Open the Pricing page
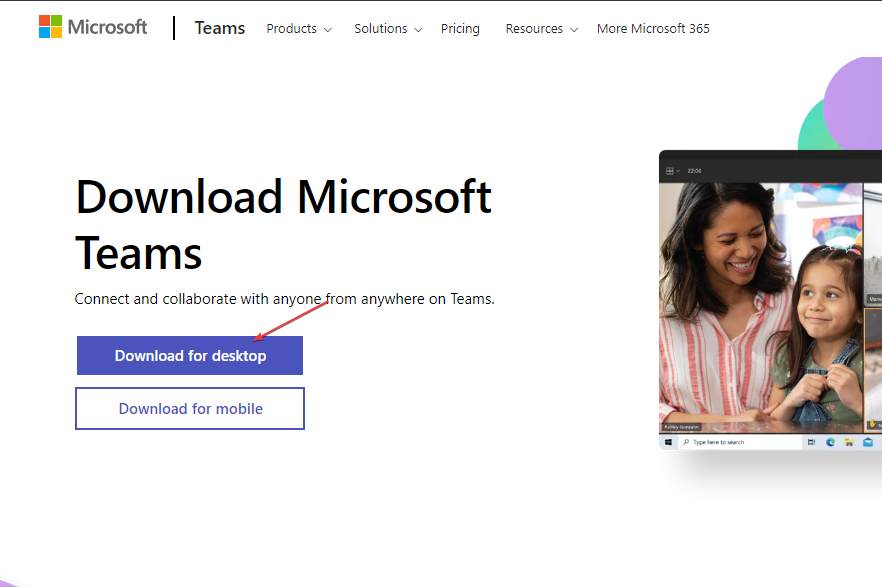This screenshot has height=587, width=882. tap(460, 29)
